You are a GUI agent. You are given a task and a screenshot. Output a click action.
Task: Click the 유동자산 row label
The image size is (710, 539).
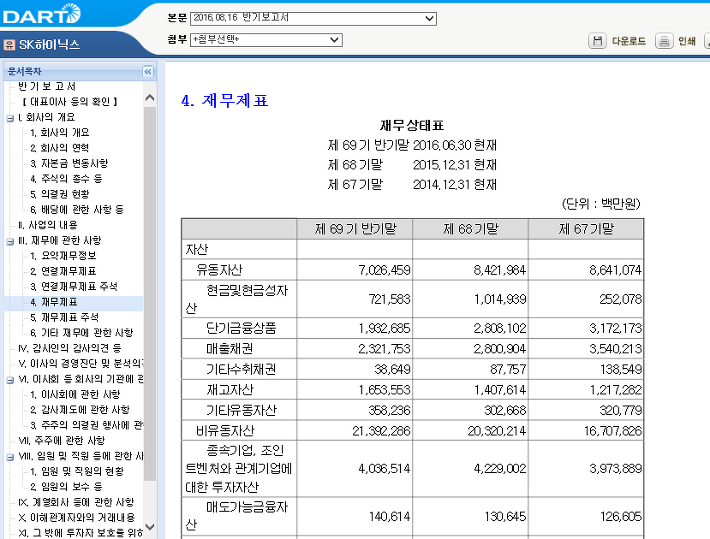[x=219, y=270]
